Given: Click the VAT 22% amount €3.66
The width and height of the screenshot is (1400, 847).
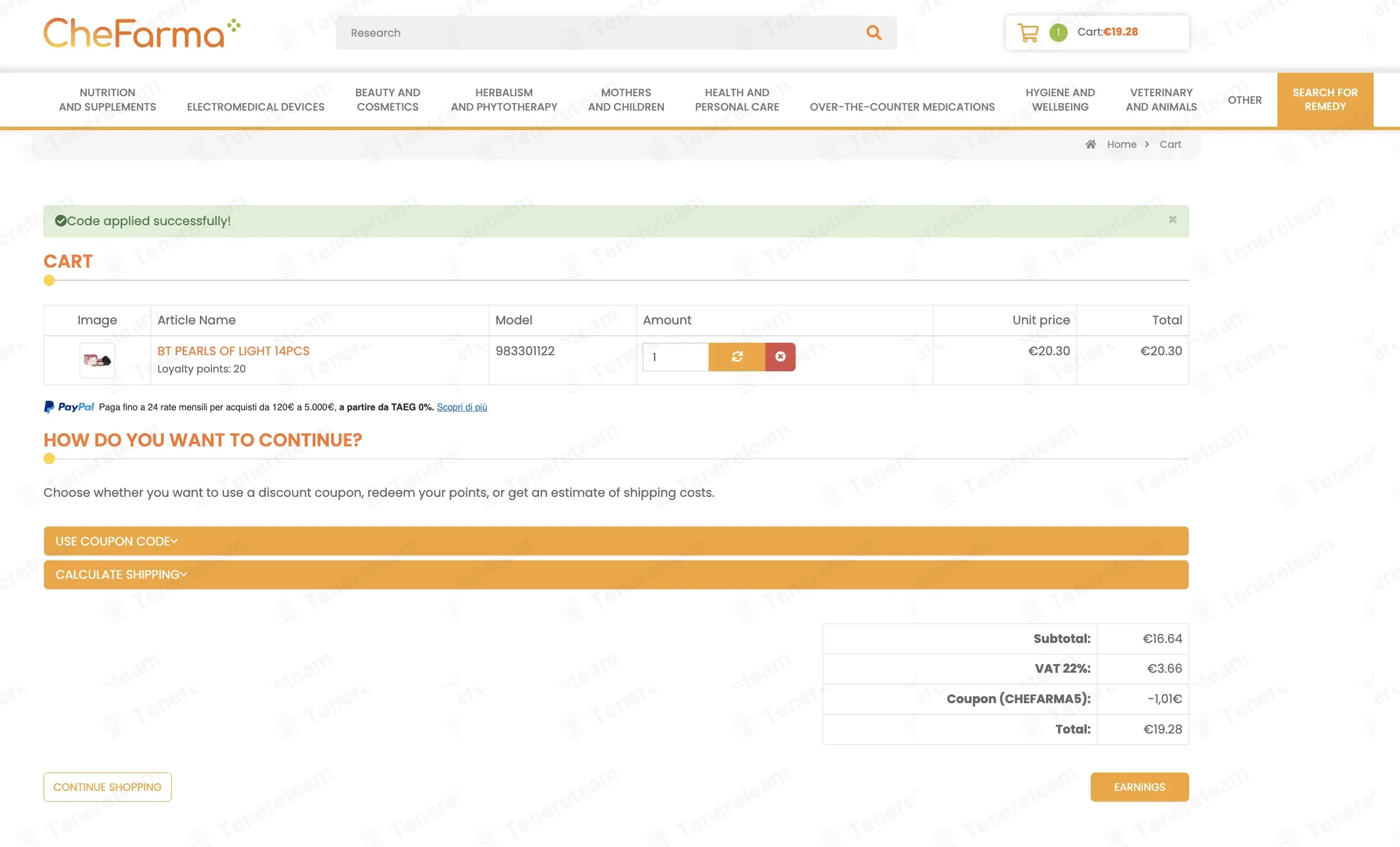Looking at the screenshot, I should click(x=1165, y=668).
